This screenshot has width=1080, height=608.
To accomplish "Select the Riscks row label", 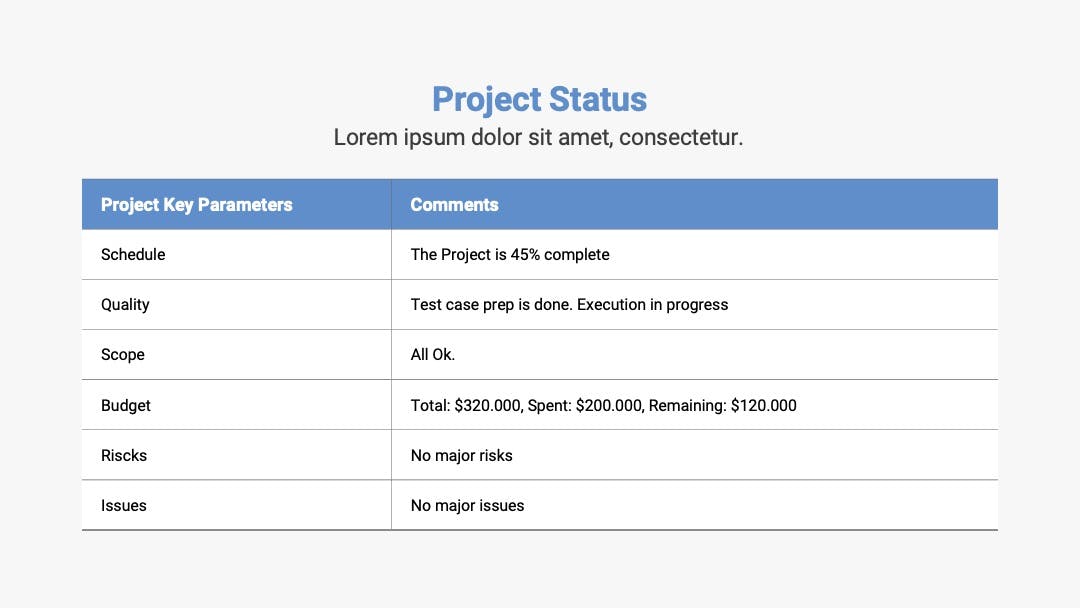I will pyautogui.click(x=124, y=456).
